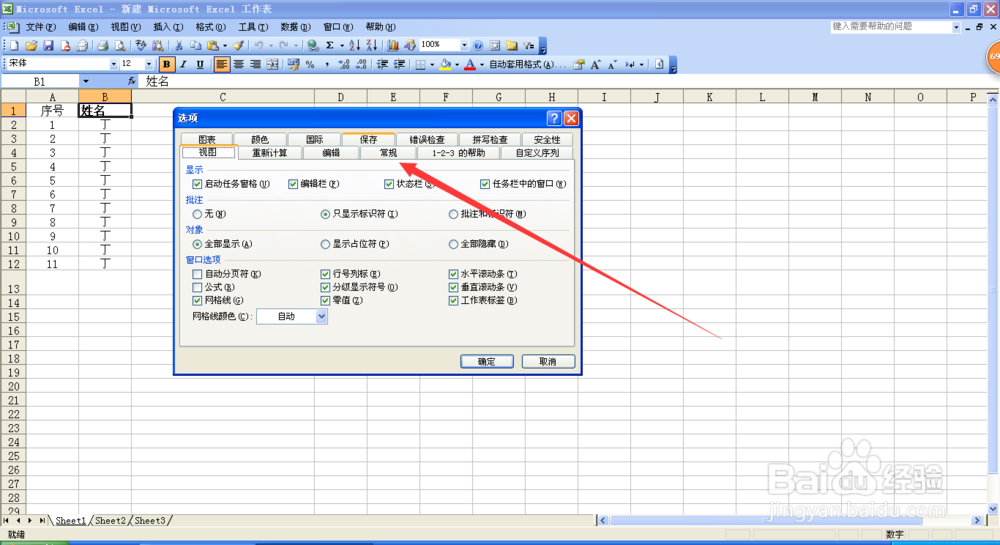This screenshot has width=1000, height=545.
Task: Click the Font Color red A icon
Action: [x=470, y=64]
